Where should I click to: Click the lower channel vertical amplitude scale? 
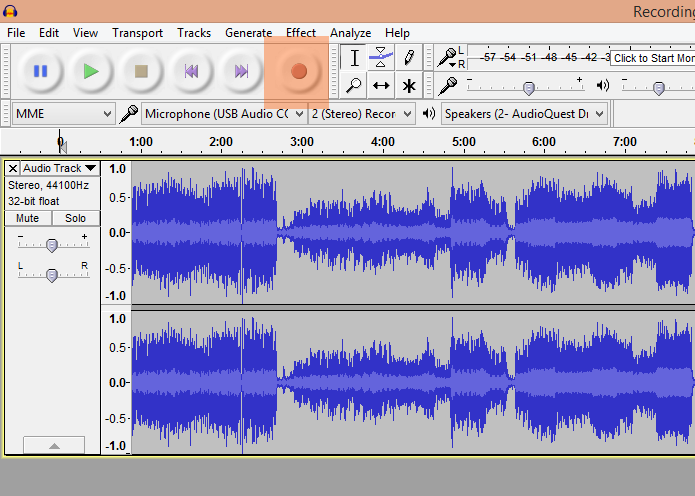point(117,383)
